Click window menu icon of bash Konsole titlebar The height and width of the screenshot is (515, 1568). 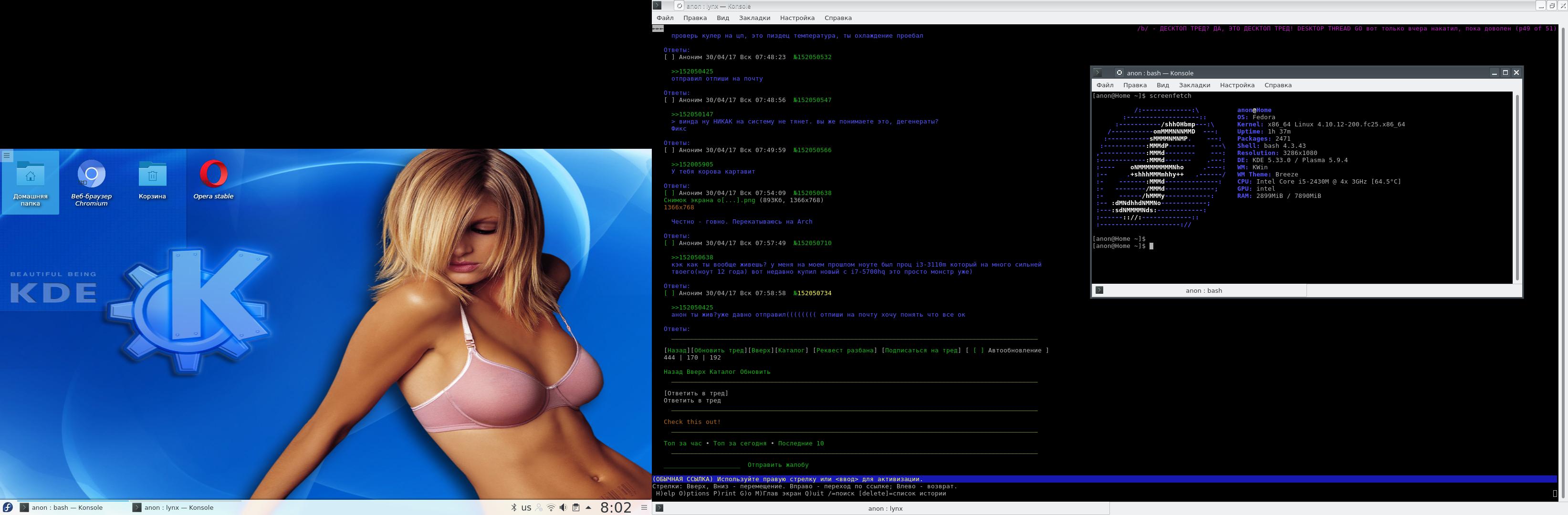pos(1098,73)
